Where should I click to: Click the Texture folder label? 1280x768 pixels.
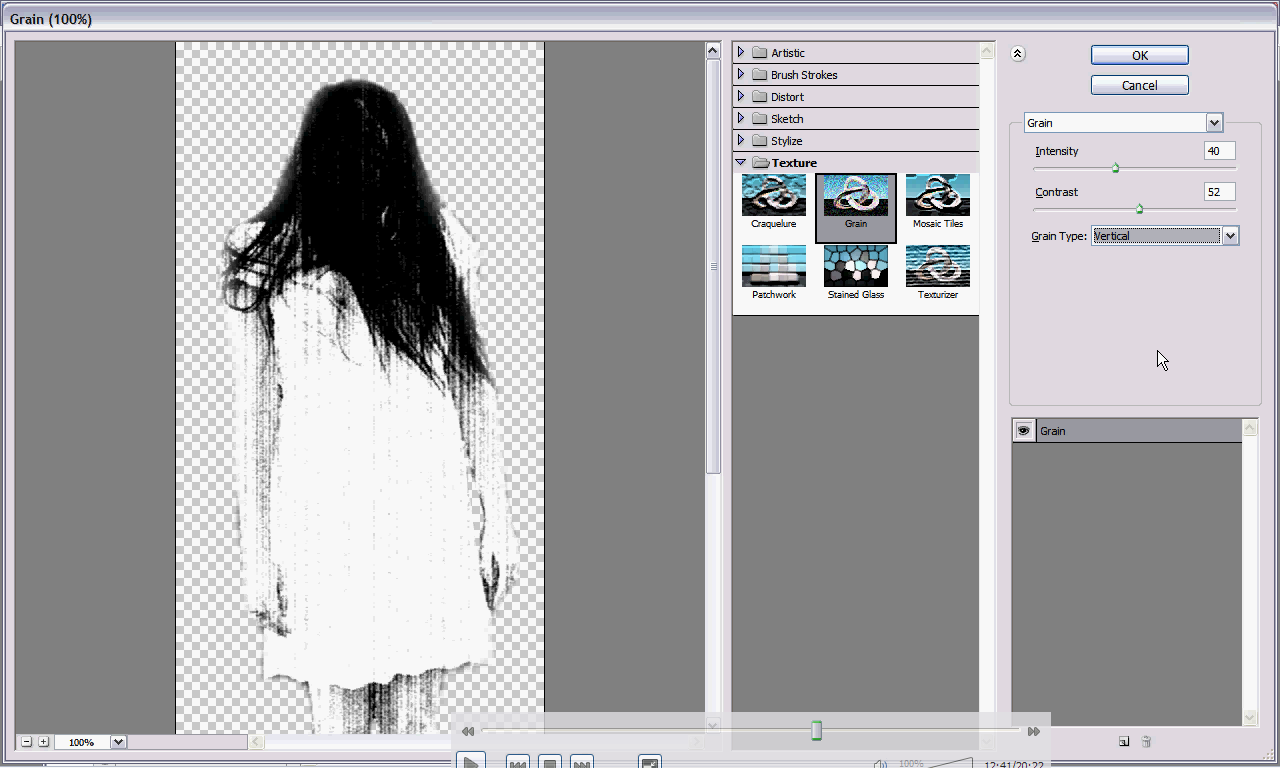[794, 163]
